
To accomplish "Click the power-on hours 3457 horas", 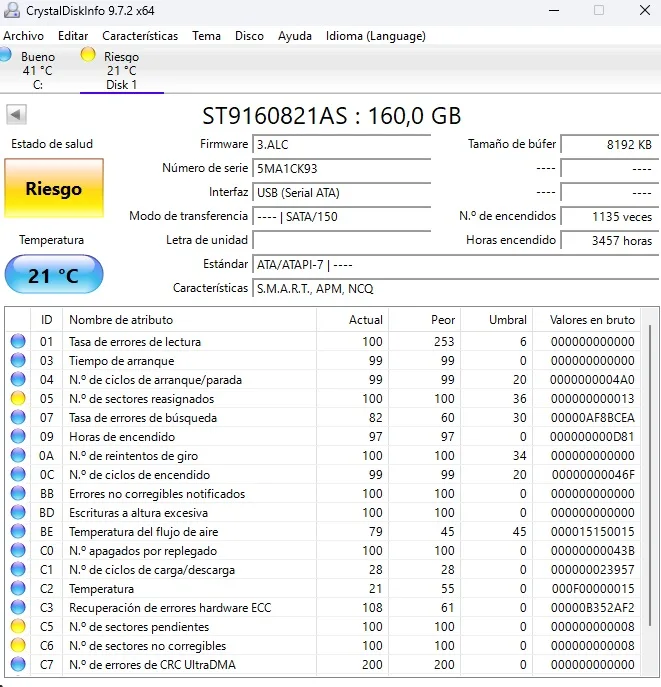I will pos(610,241).
